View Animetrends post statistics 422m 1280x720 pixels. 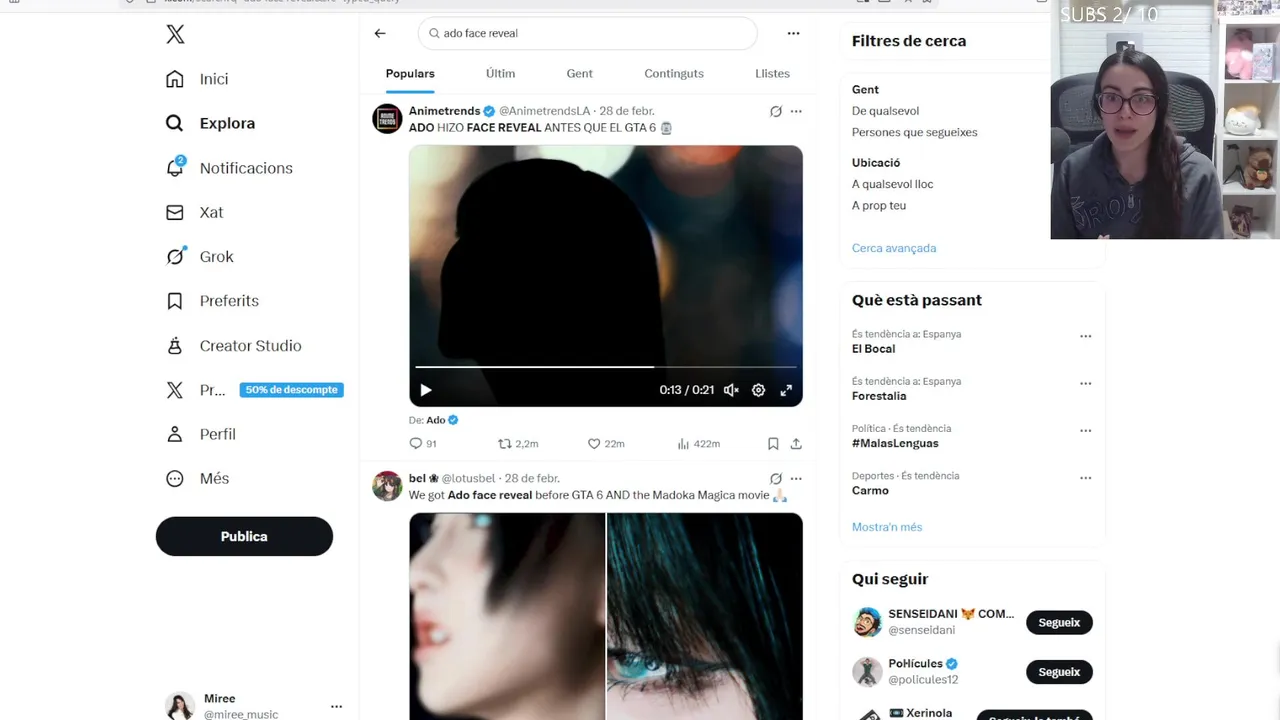click(x=698, y=444)
